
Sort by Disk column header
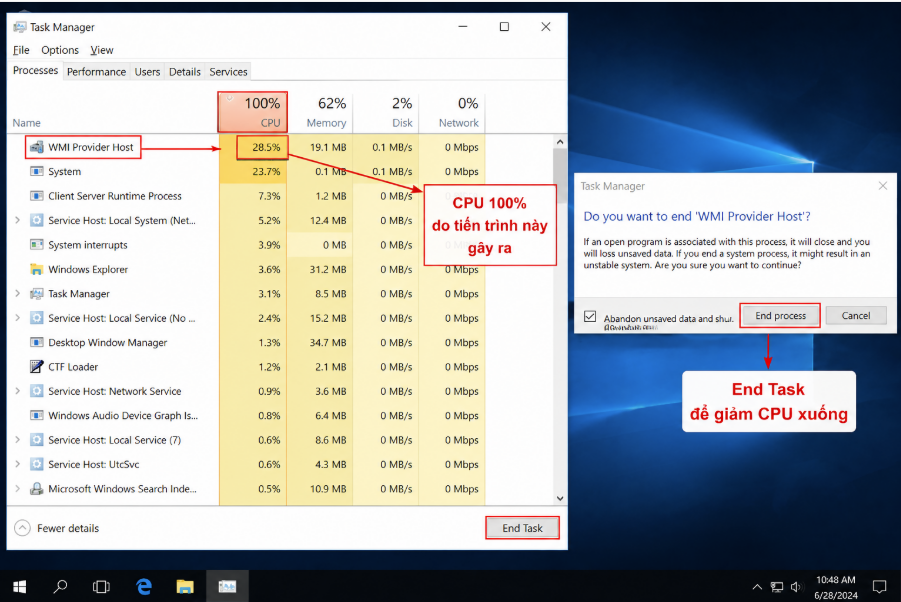pyautogui.click(x=386, y=112)
